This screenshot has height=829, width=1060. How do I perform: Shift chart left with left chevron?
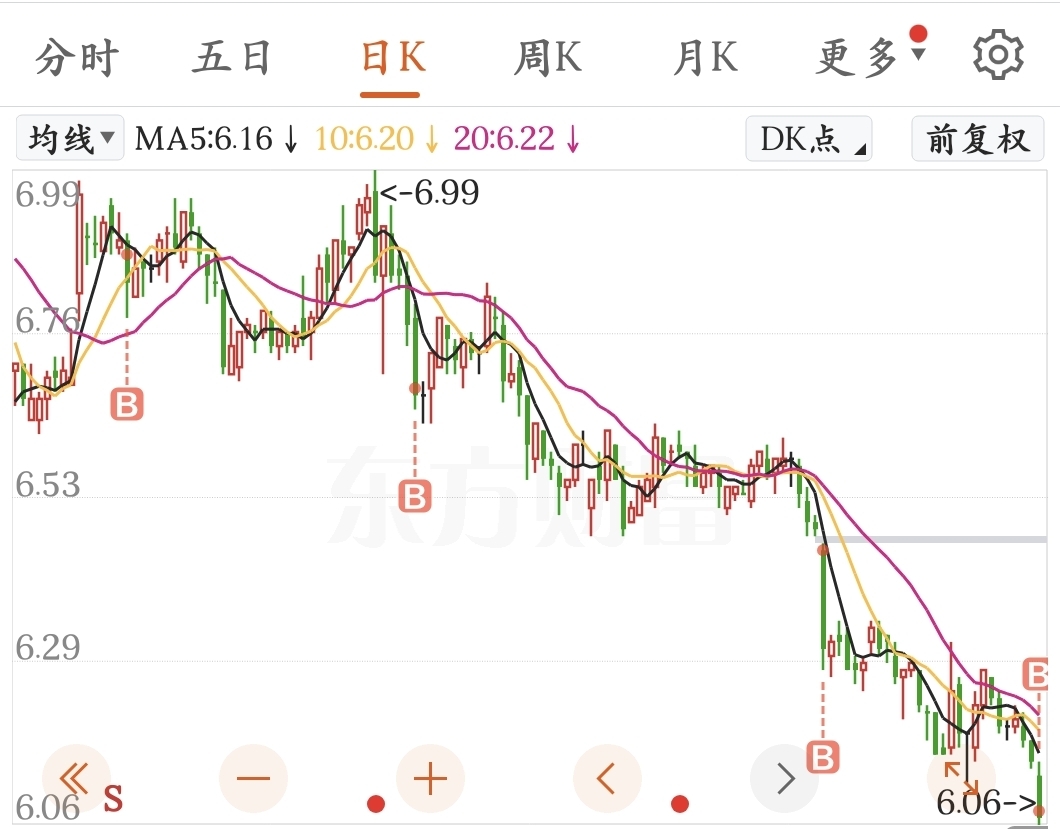607,778
